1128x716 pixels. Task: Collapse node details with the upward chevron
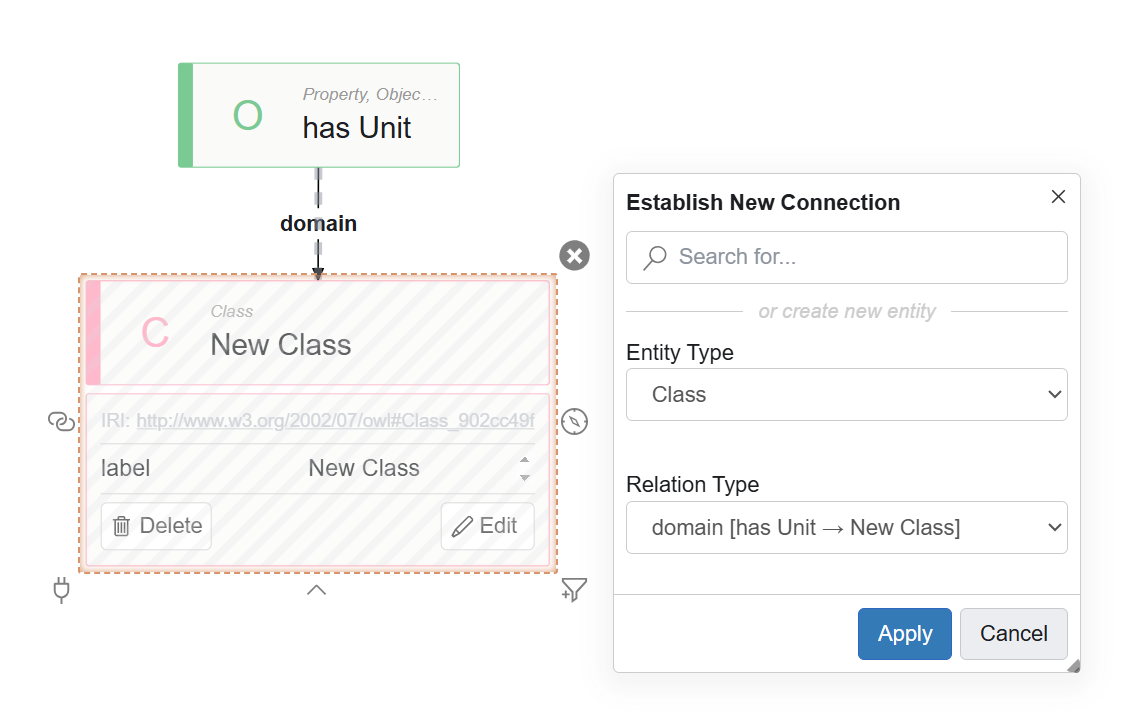pos(317,590)
